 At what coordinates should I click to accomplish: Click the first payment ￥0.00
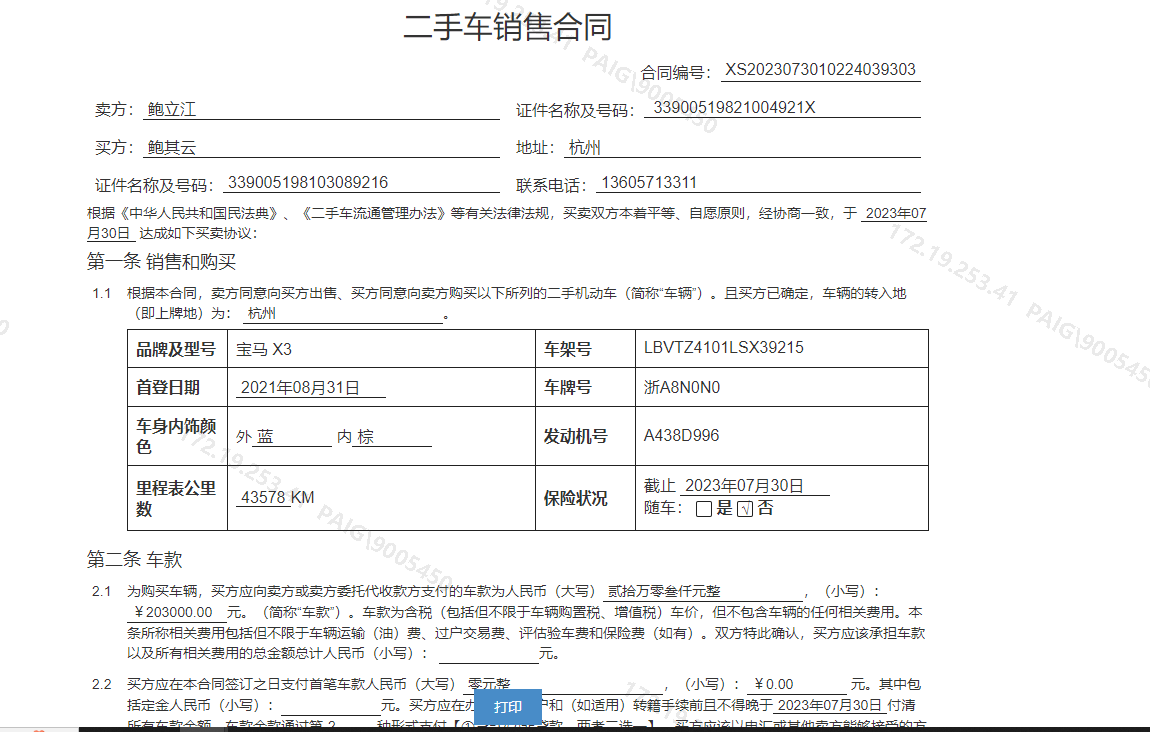coord(774,684)
